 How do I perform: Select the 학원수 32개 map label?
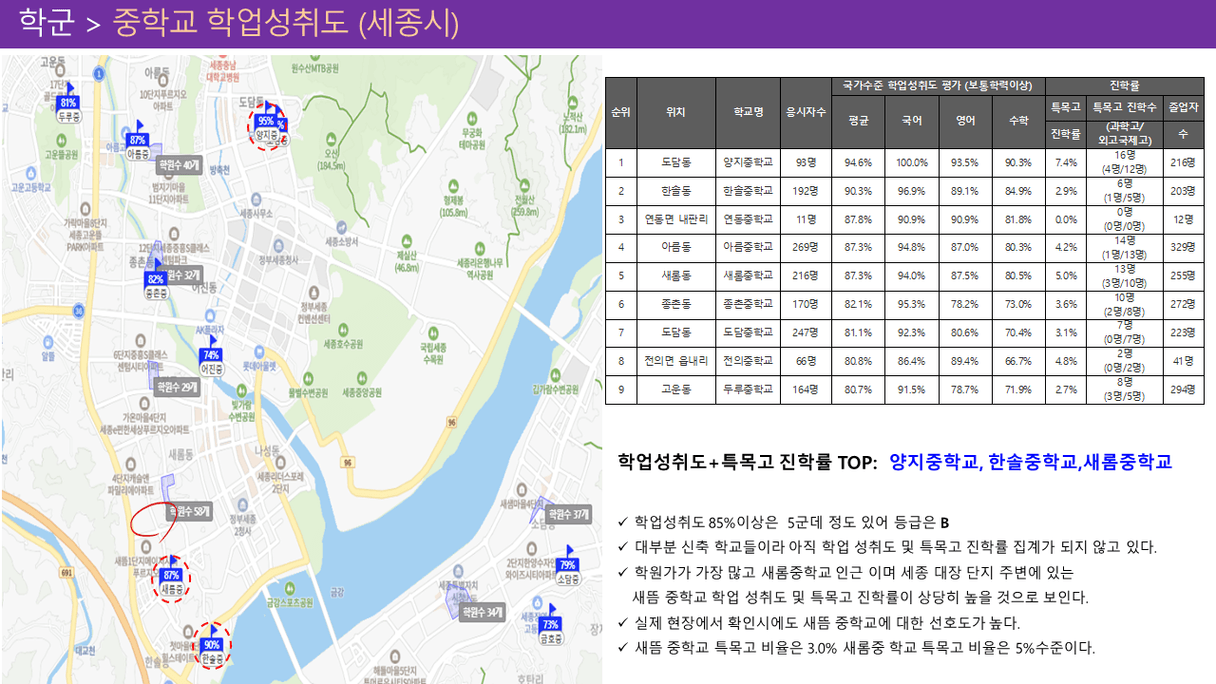180,274
